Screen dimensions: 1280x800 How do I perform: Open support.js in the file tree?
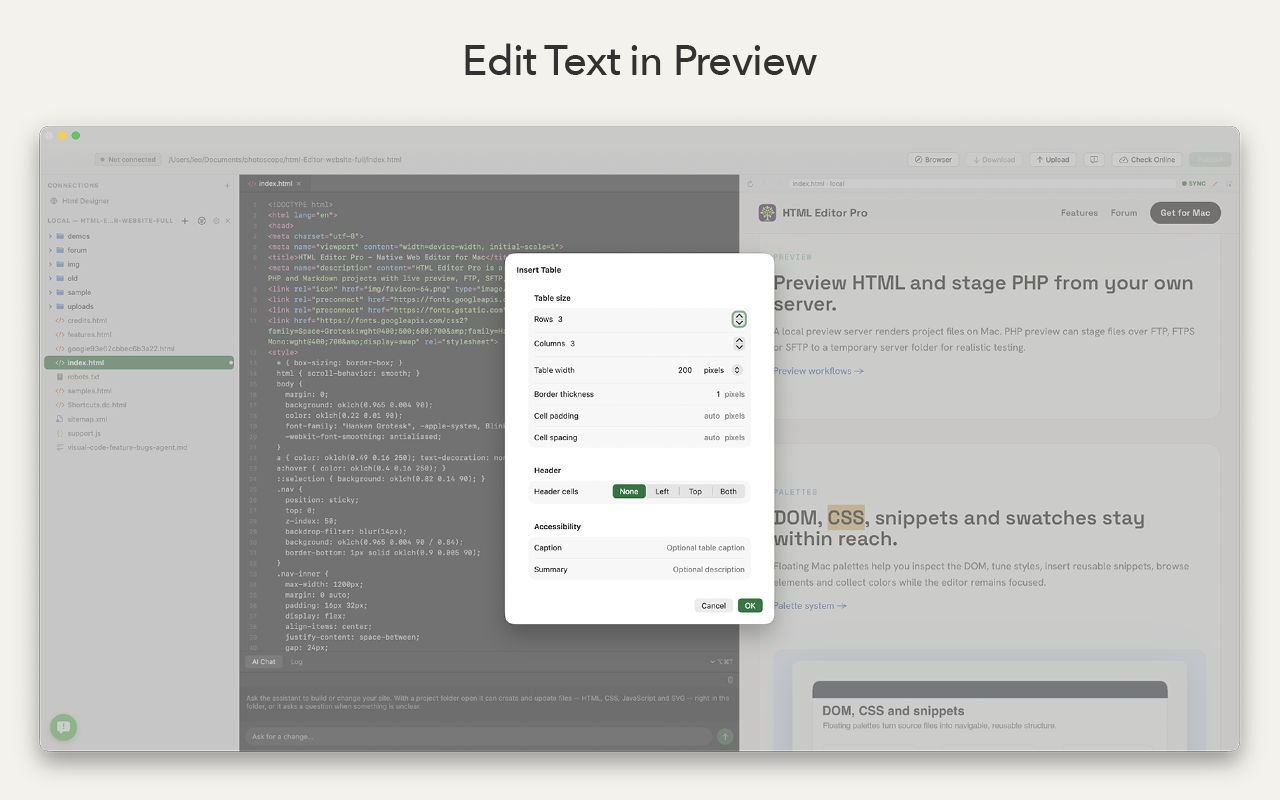(x=84, y=433)
